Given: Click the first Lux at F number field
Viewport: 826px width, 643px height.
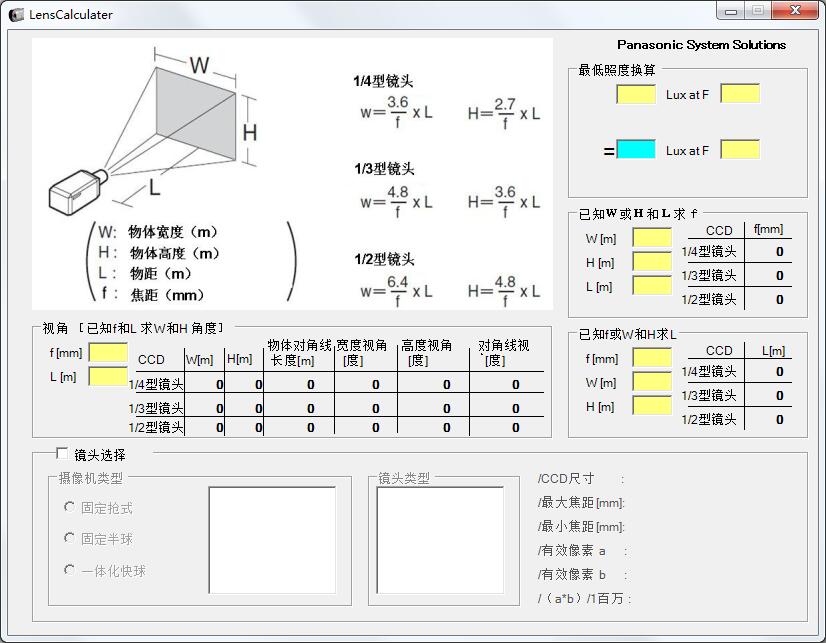Looking at the screenshot, I should tap(740, 94).
